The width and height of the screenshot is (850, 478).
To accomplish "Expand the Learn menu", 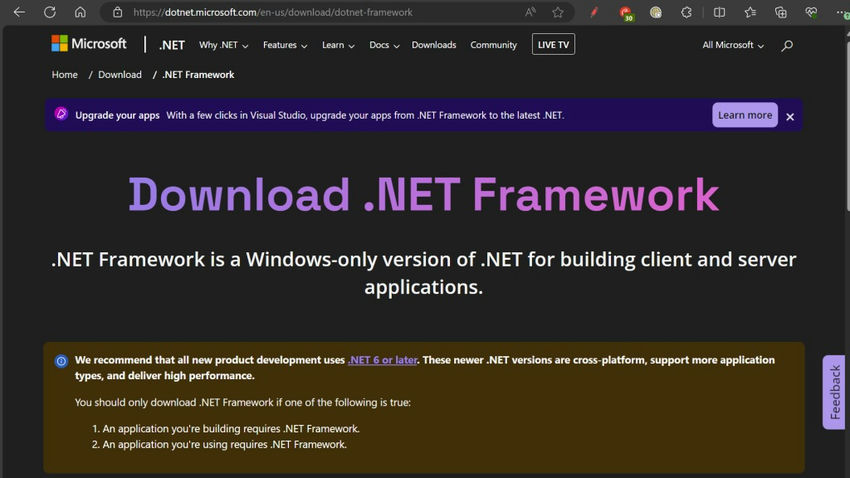I will pyautogui.click(x=338, y=45).
